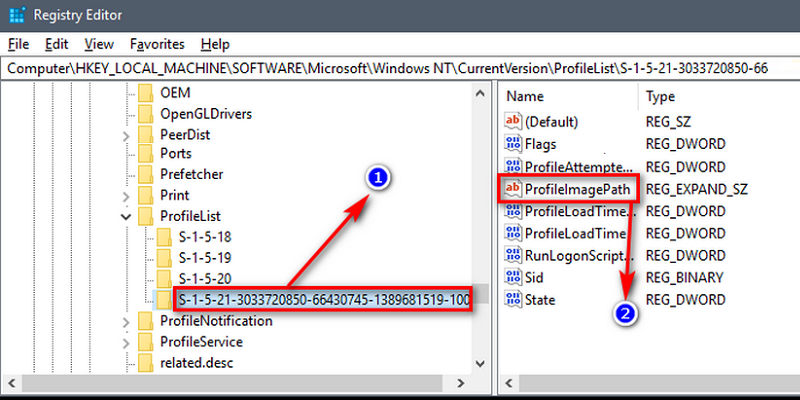Select the OEM key label
This screenshot has width=800, height=400.
pyautogui.click(x=175, y=93)
